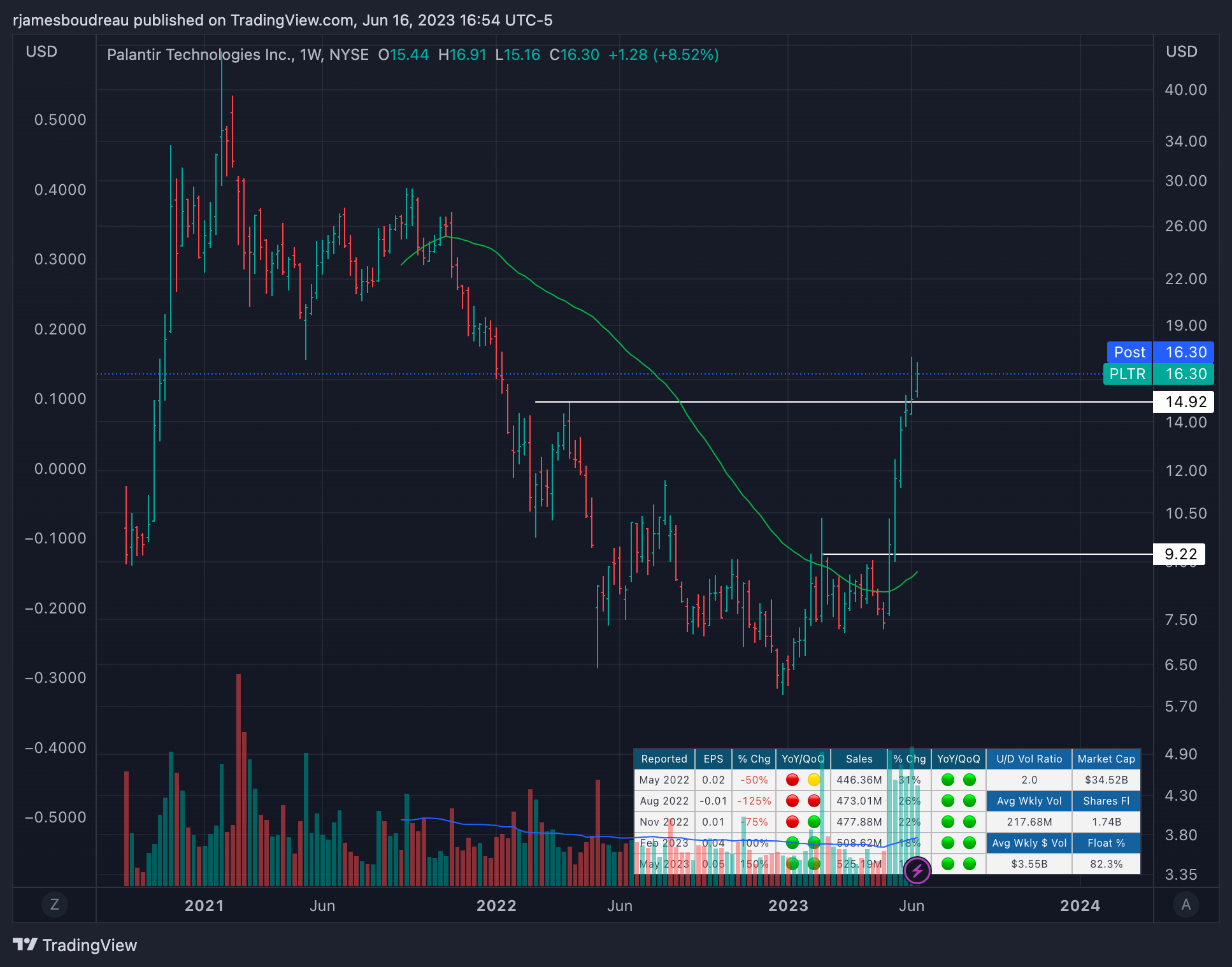Click the A auto-scale button
1232x967 pixels.
(x=1185, y=904)
